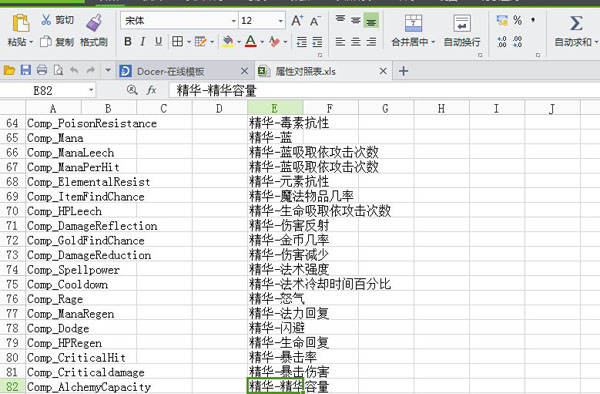Click the currency format icon
600x394 pixels.
tap(502, 20)
